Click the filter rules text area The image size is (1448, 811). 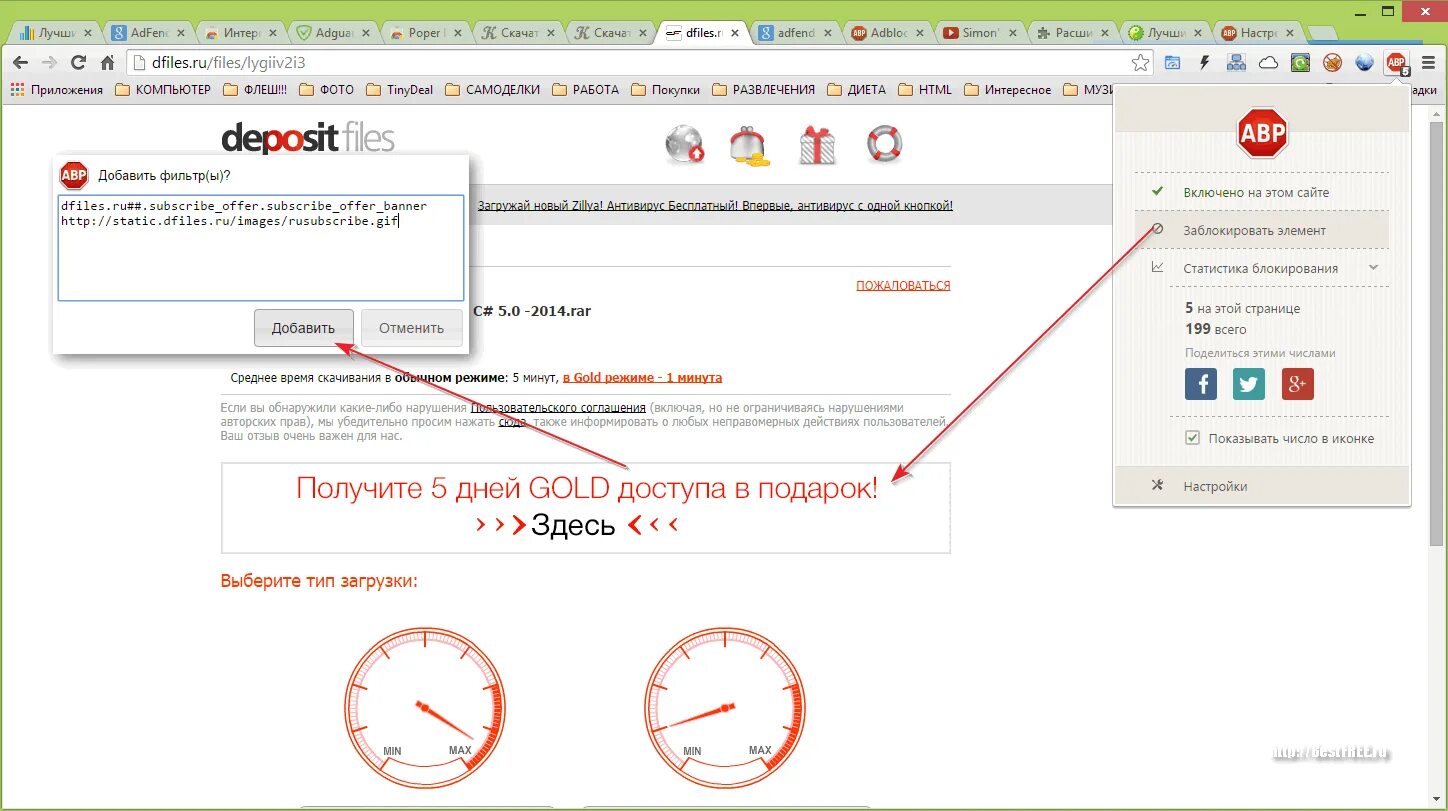(x=261, y=248)
